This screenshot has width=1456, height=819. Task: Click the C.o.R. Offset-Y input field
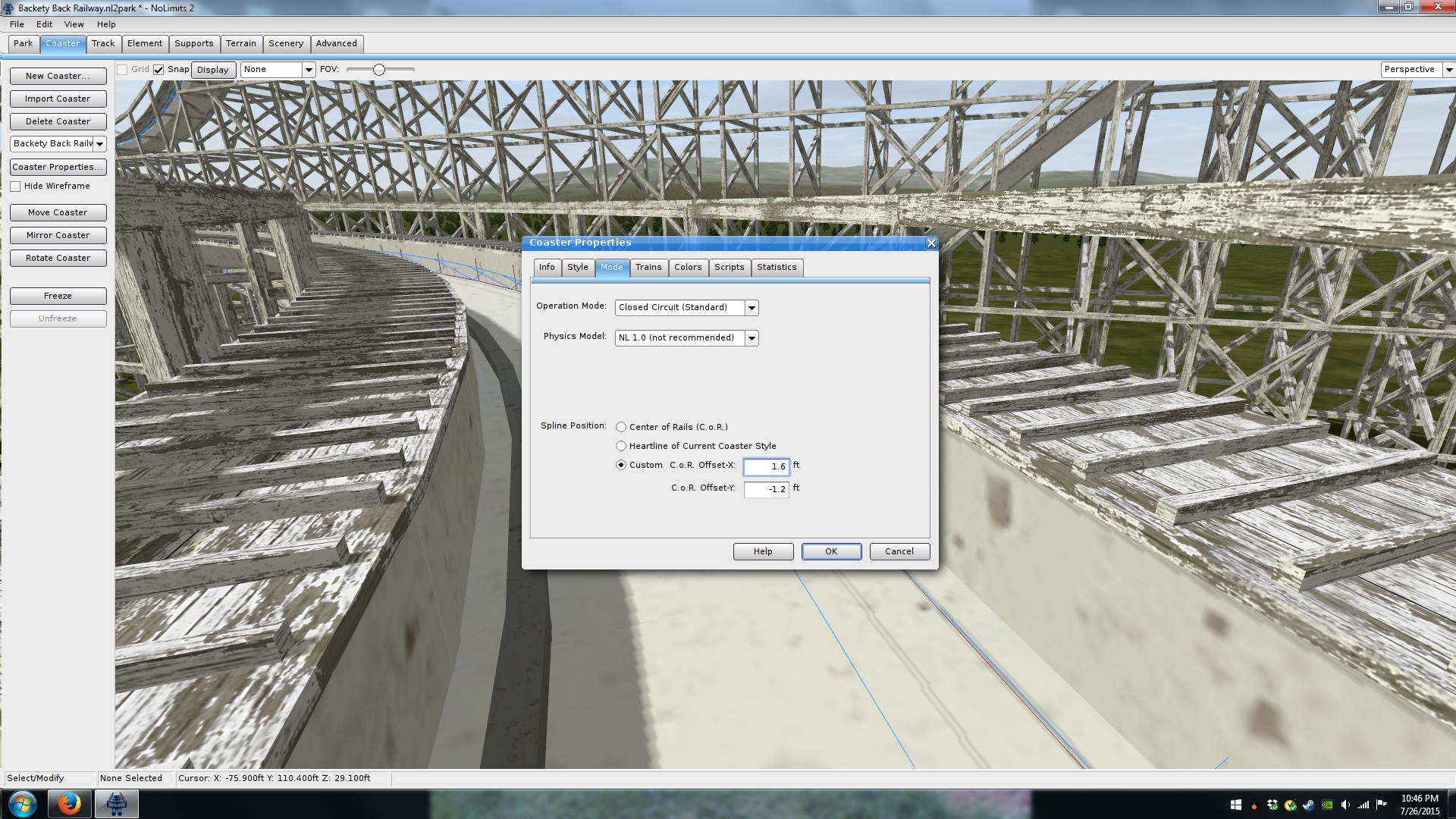click(x=766, y=489)
